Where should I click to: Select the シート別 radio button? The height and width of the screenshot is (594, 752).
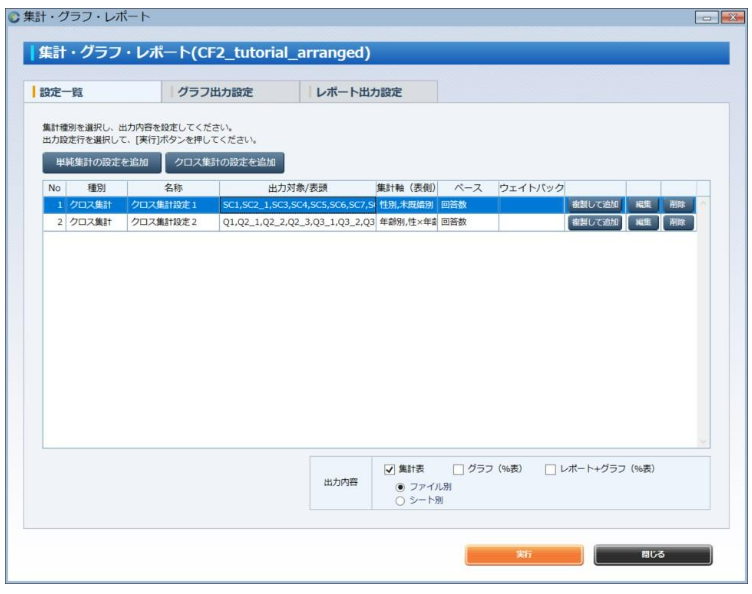click(x=400, y=501)
